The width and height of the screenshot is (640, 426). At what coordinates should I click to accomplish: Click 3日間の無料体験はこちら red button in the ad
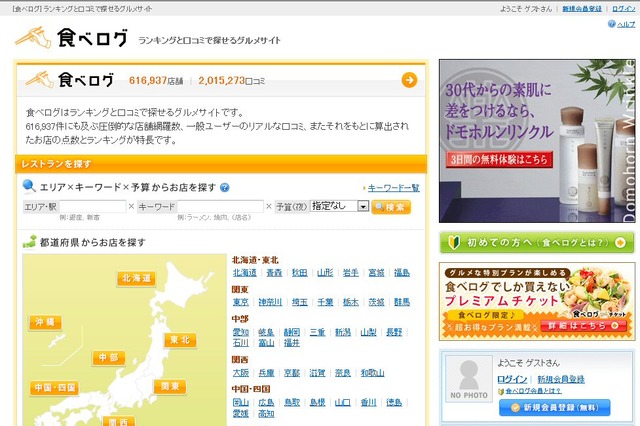(499, 159)
